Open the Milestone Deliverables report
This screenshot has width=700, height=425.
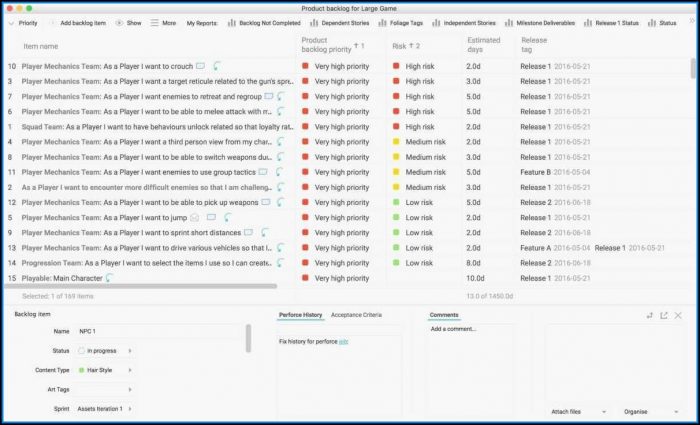pos(540,23)
